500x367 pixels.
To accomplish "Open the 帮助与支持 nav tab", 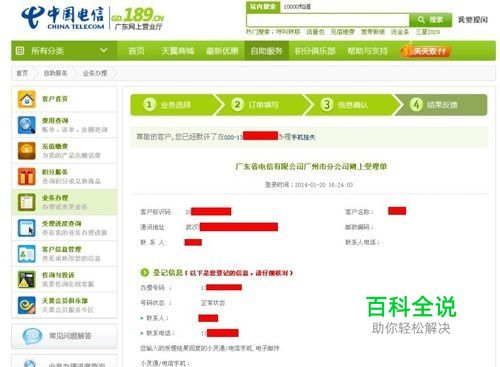I will pos(367,51).
